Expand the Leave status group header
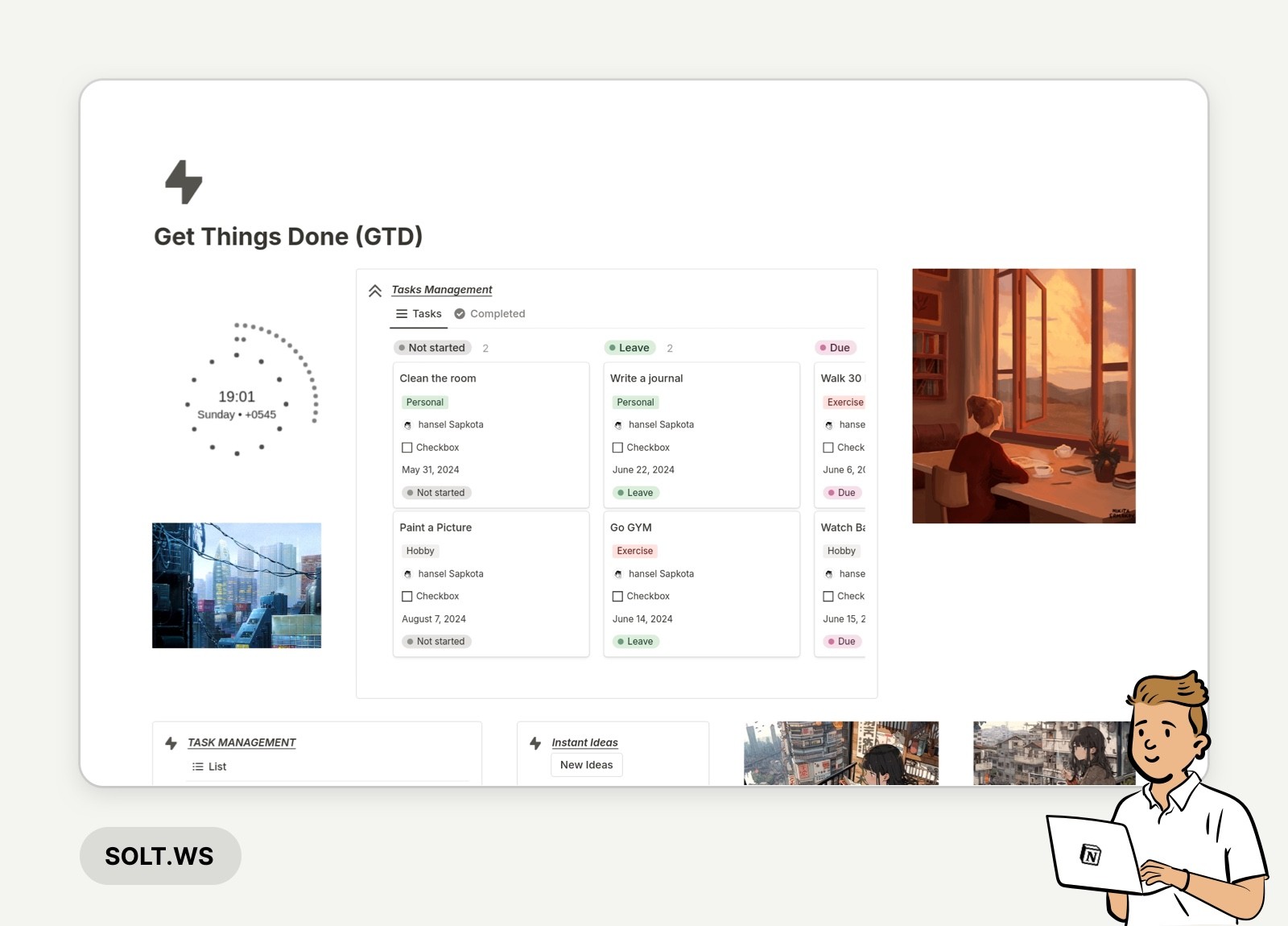Screen dimensions: 1288x926 tap(630, 347)
